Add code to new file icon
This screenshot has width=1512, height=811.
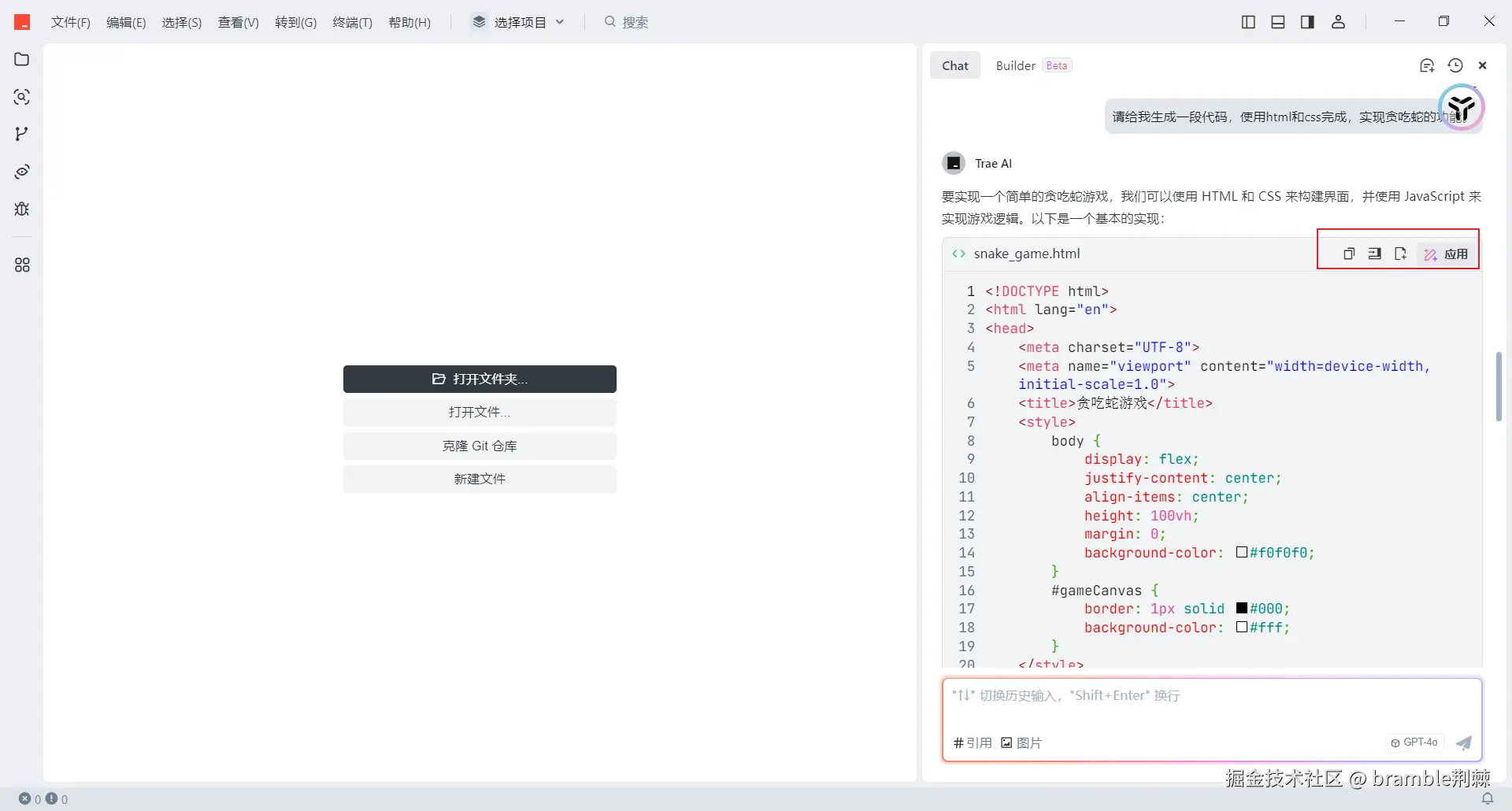coord(1400,254)
